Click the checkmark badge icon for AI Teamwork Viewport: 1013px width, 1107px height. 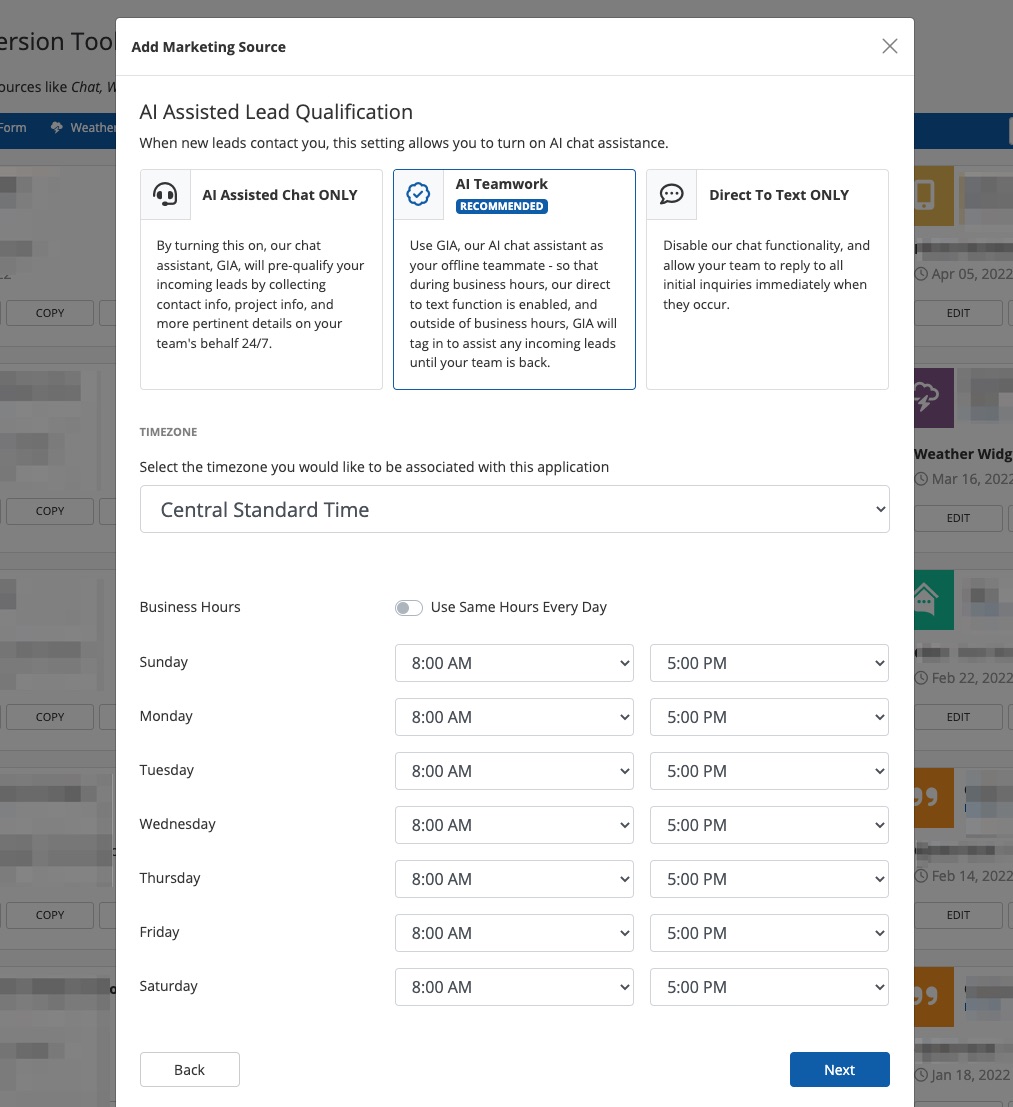pos(418,195)
